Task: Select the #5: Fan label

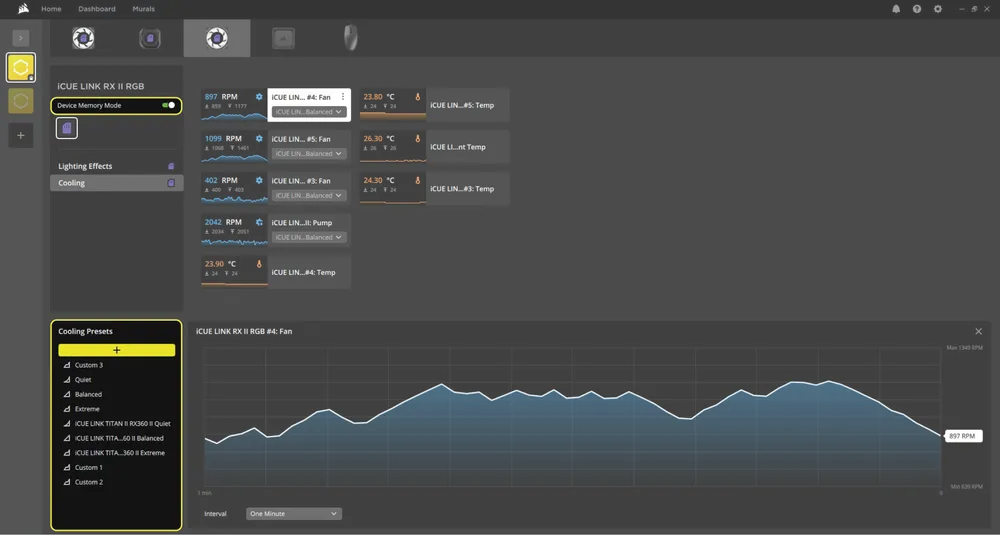Action: [301, 139]
